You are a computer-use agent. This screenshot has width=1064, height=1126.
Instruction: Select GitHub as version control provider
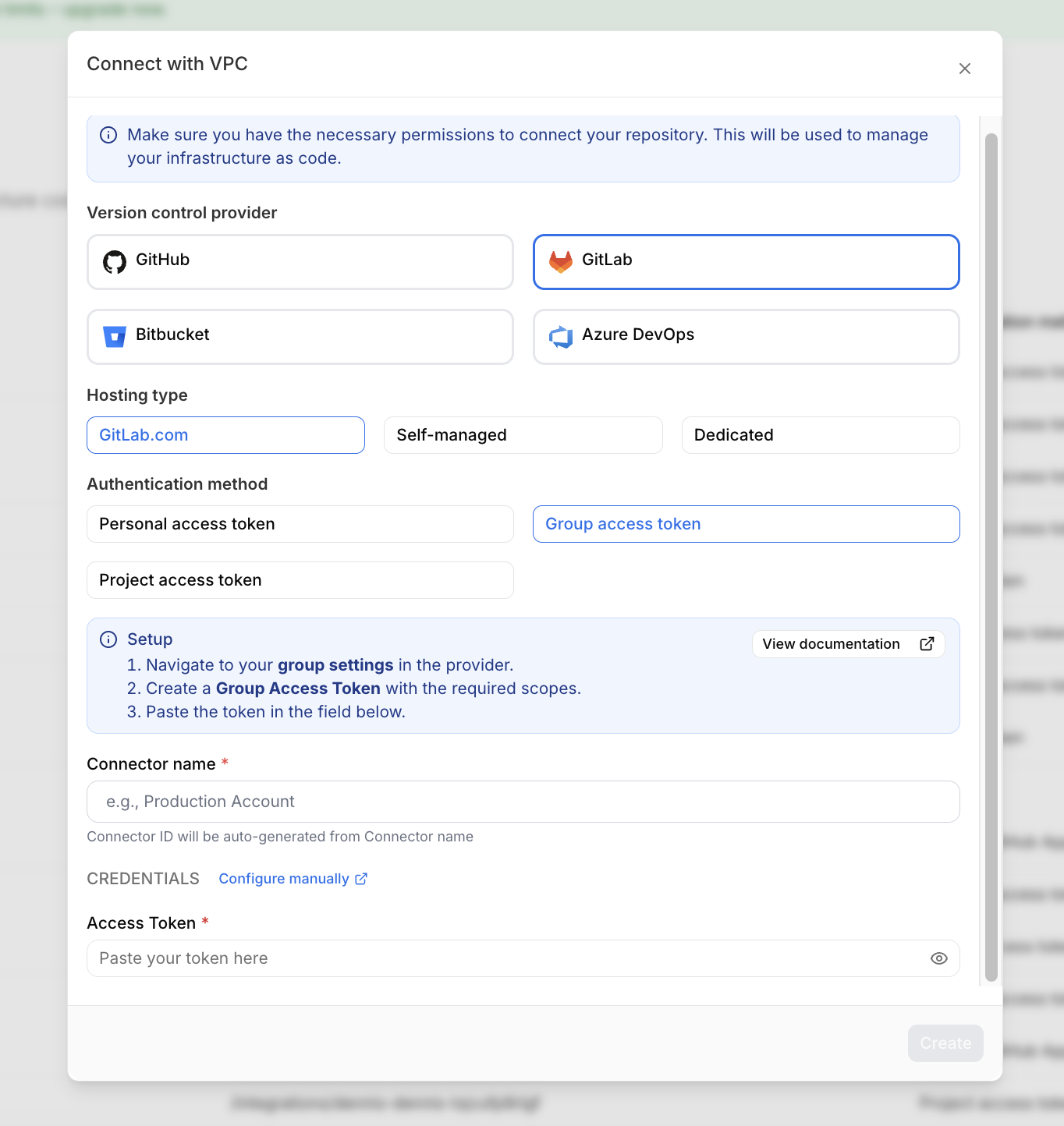pyautogui.click(x=300, y=261)
